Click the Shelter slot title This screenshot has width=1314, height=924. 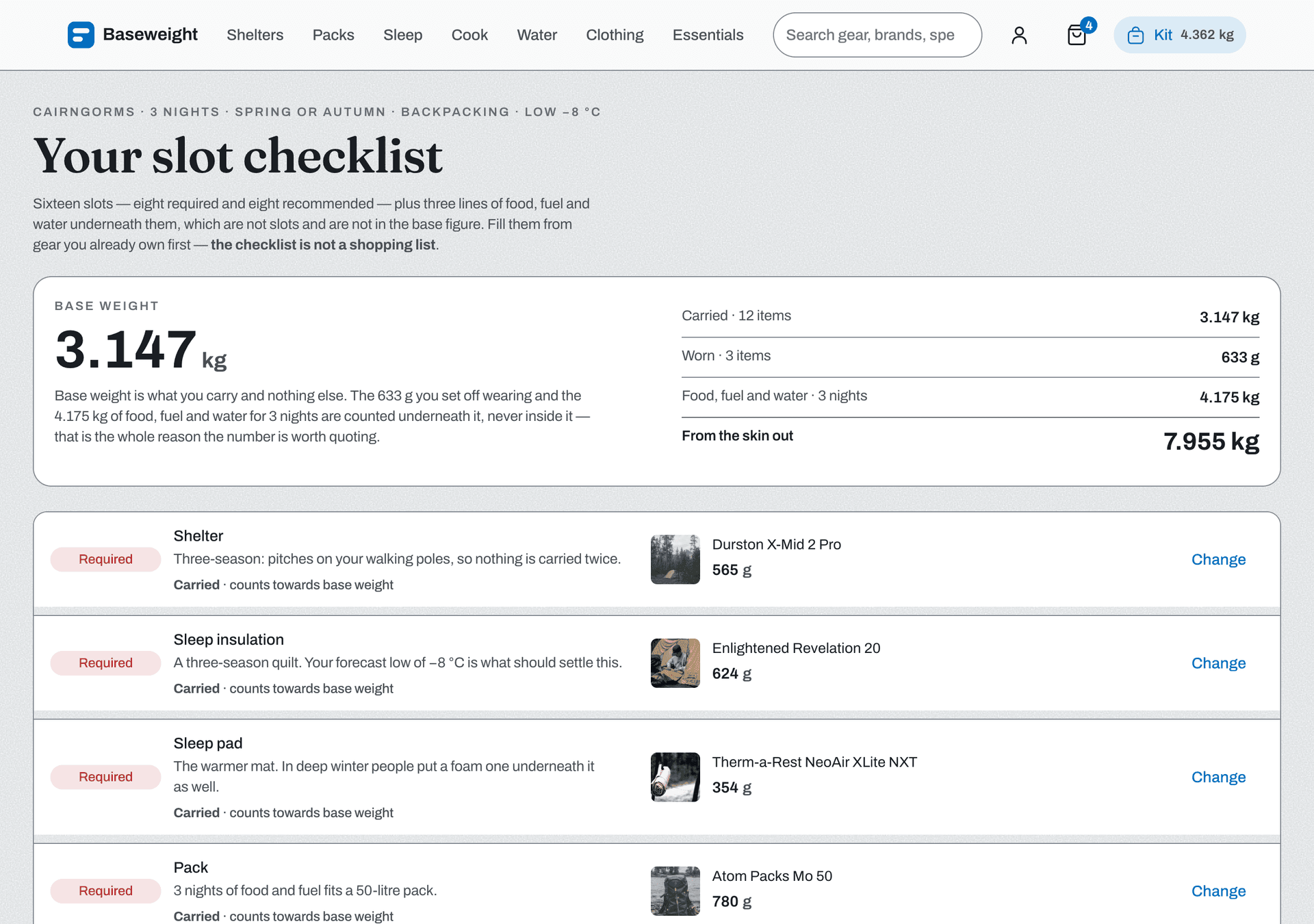tap(198, 536)
